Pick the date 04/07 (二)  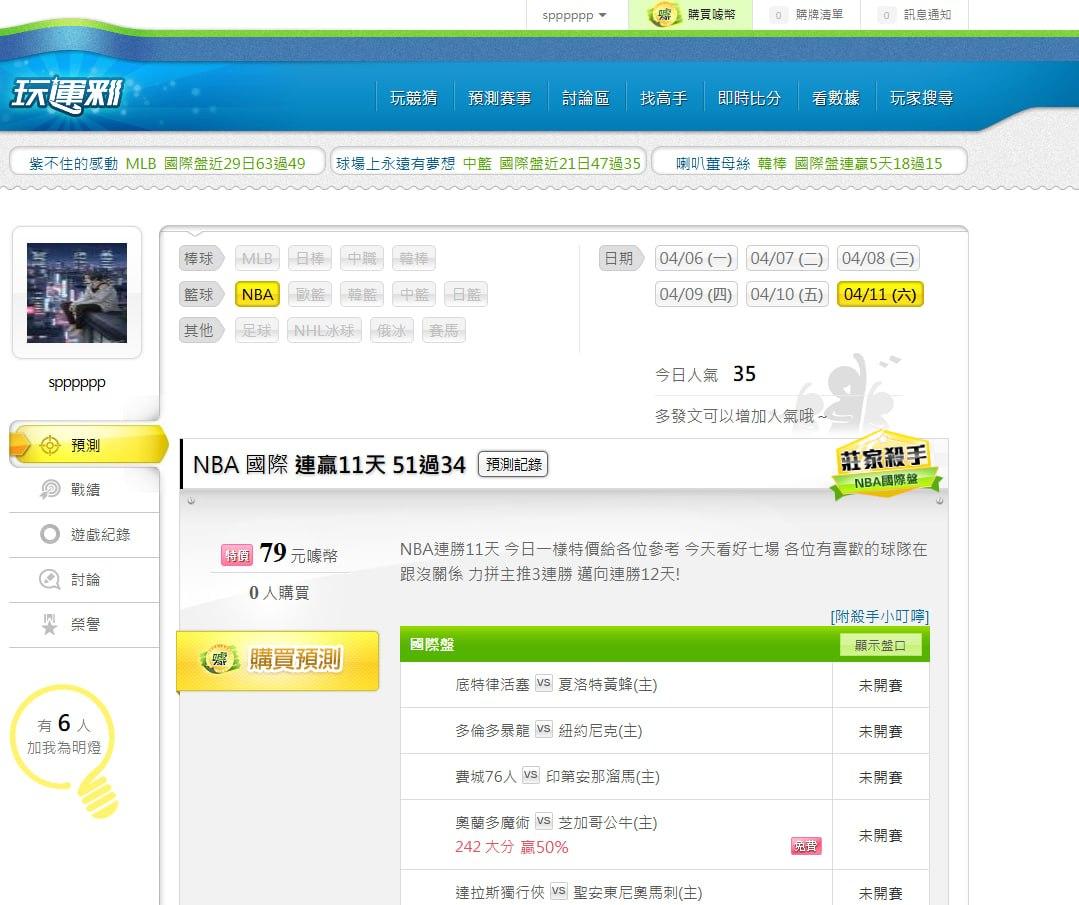787,259
